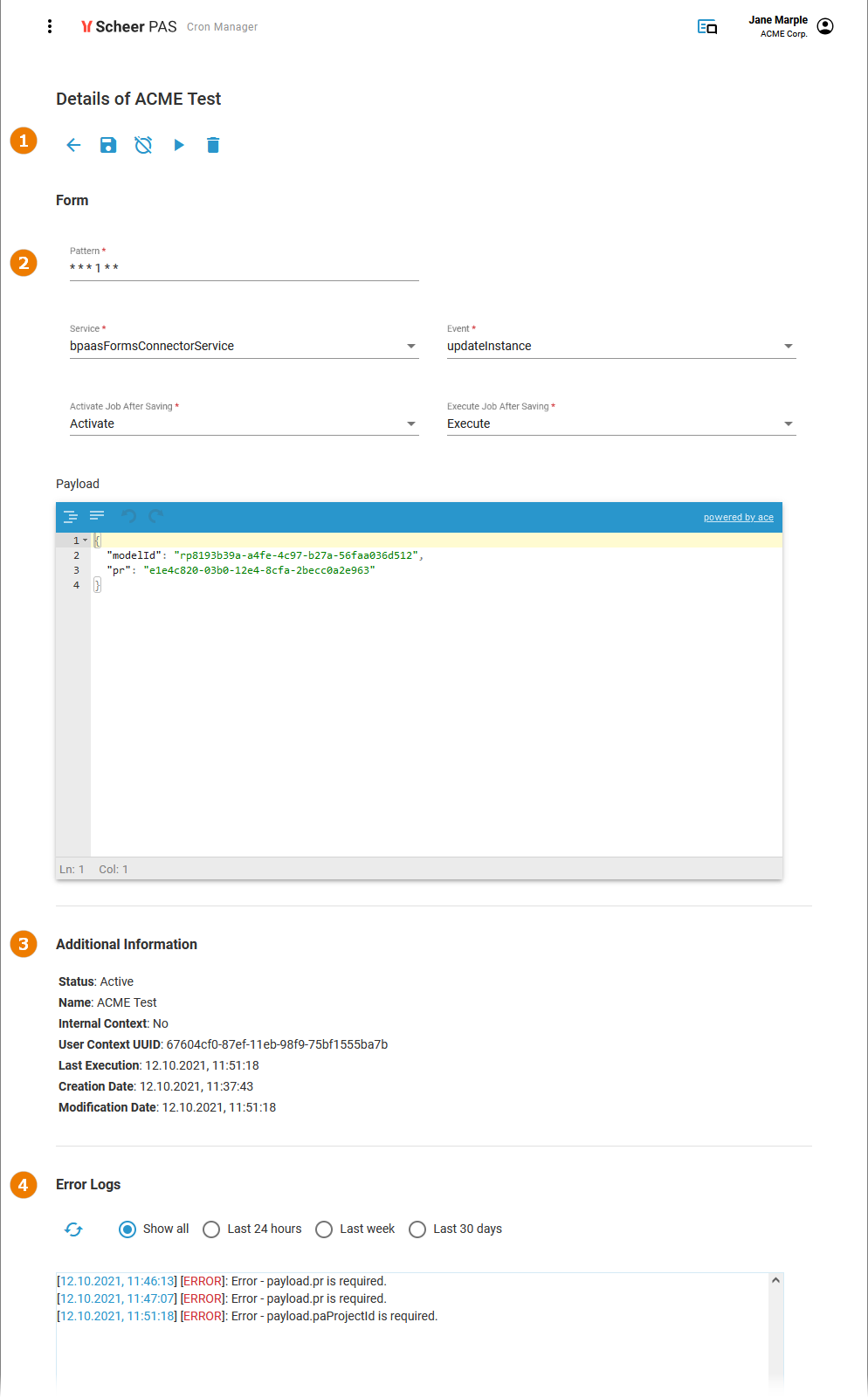
Task: Click the 11:46:13 error log entry
Action: click(x=222, y=1281)
